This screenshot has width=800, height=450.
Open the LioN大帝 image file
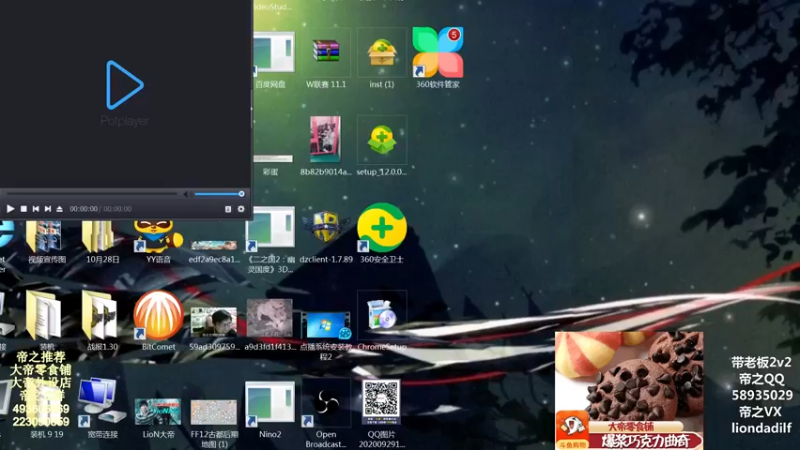click(158, 418)
